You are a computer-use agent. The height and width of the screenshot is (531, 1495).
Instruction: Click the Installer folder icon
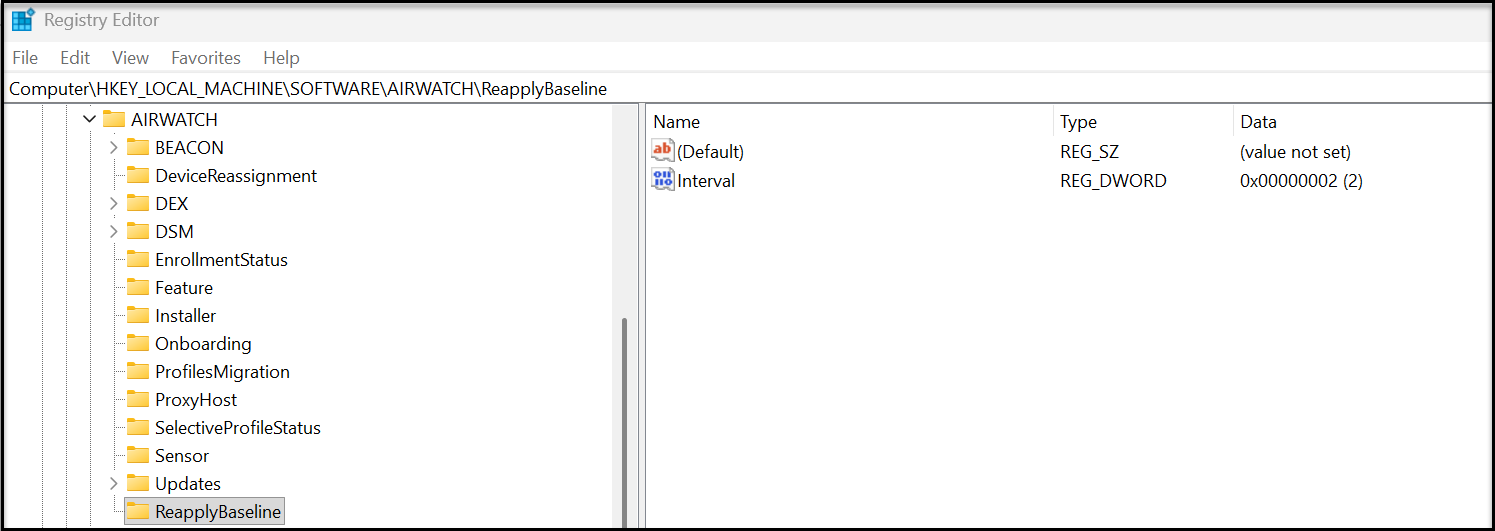click(138, 316)
